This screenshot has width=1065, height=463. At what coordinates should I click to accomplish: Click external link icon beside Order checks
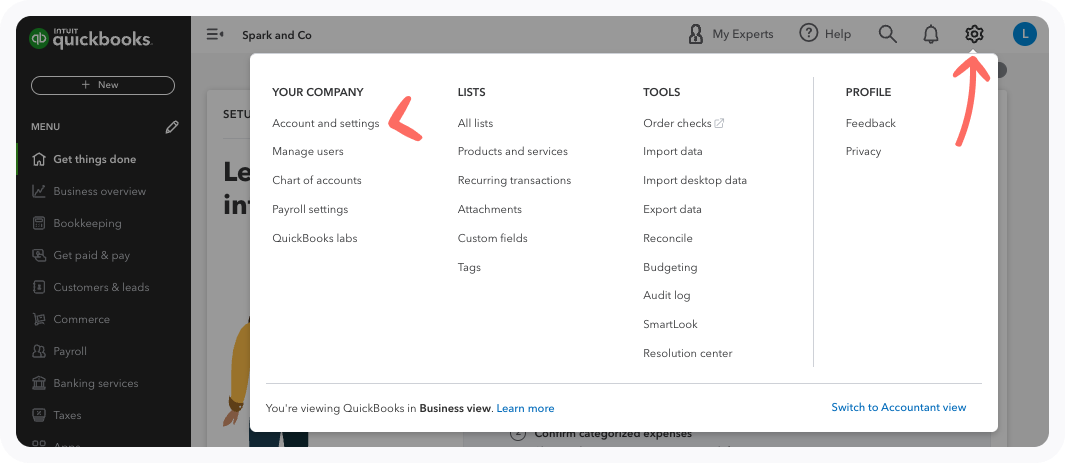[719, 124]
